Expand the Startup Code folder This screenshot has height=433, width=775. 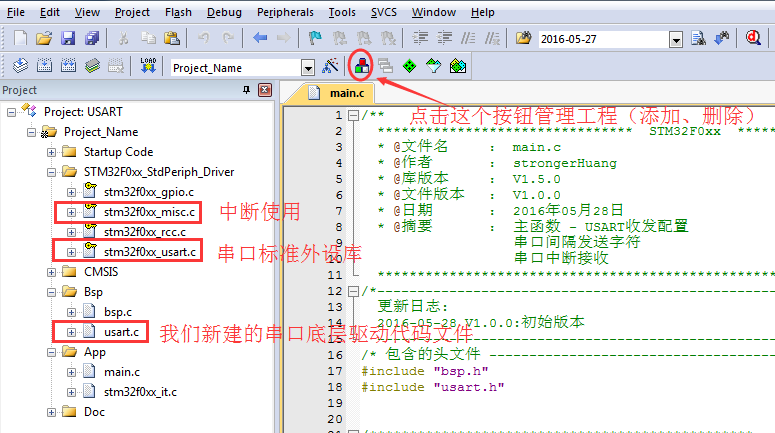coord(51,152)
